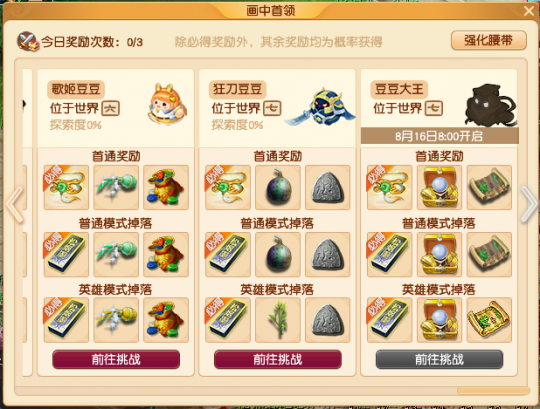Click 前往挑战 under 歌姬豆豆

[116, 359]
